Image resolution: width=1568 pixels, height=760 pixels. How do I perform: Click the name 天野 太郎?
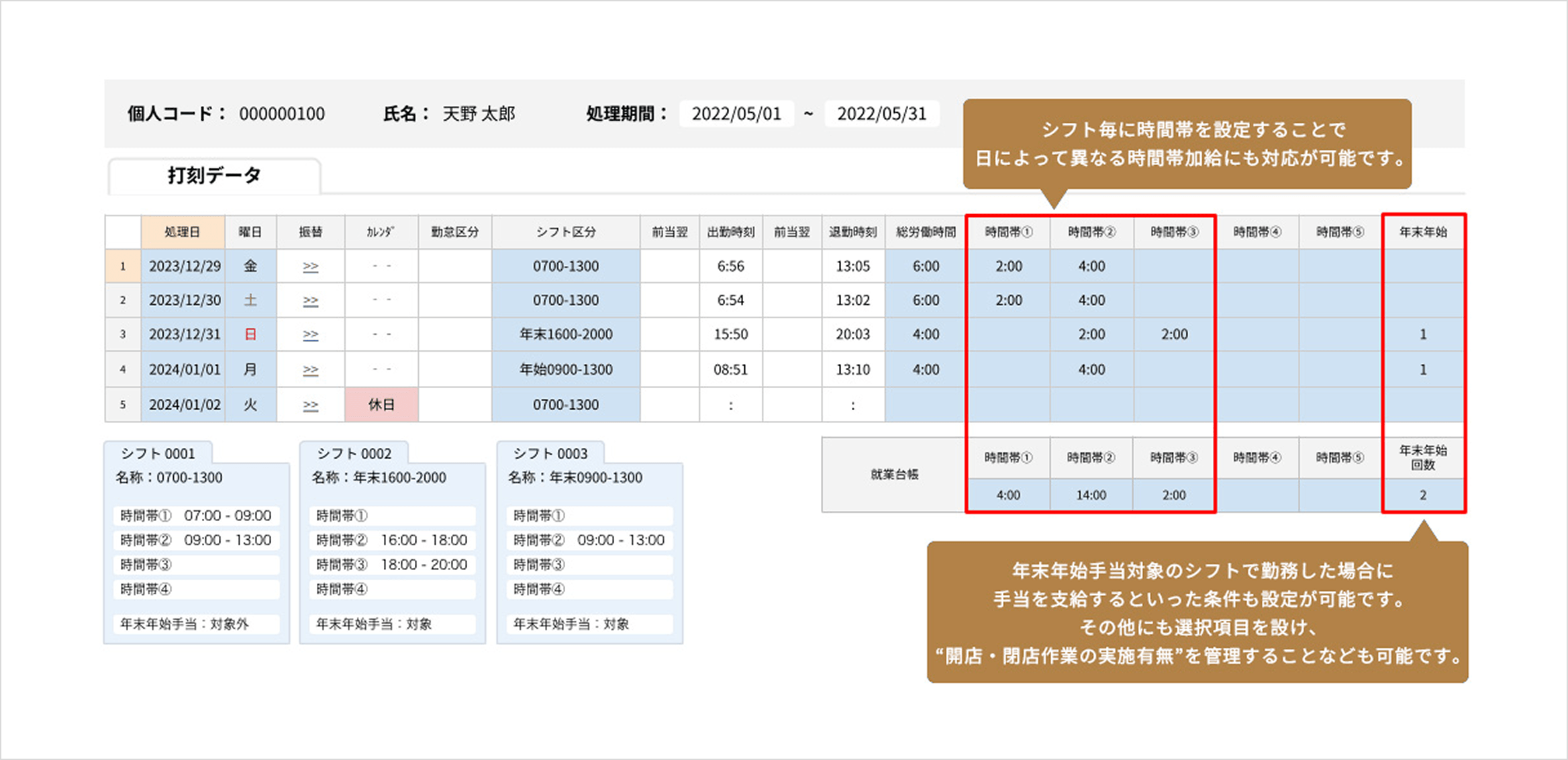479,113
